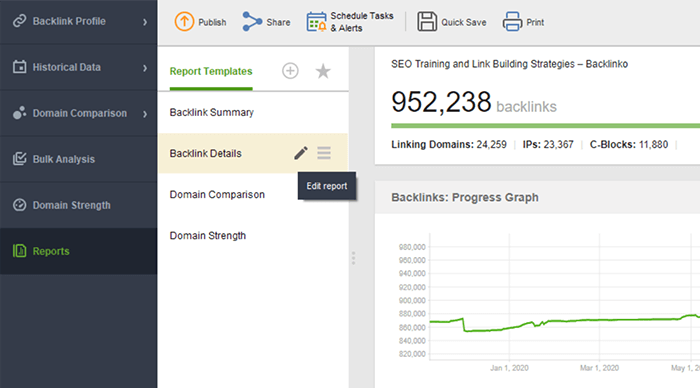Expand the Historical Data chevron
Screen dimensions: 700x388
[145, 68]
